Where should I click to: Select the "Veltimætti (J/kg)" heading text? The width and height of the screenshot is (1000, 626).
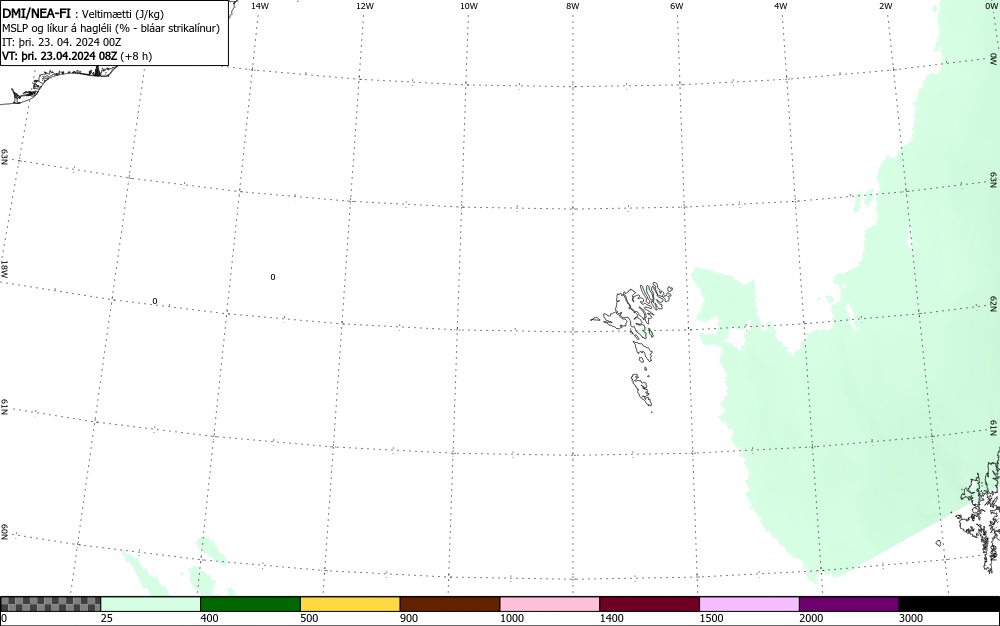pyautogui.click(x=123, y=15)
